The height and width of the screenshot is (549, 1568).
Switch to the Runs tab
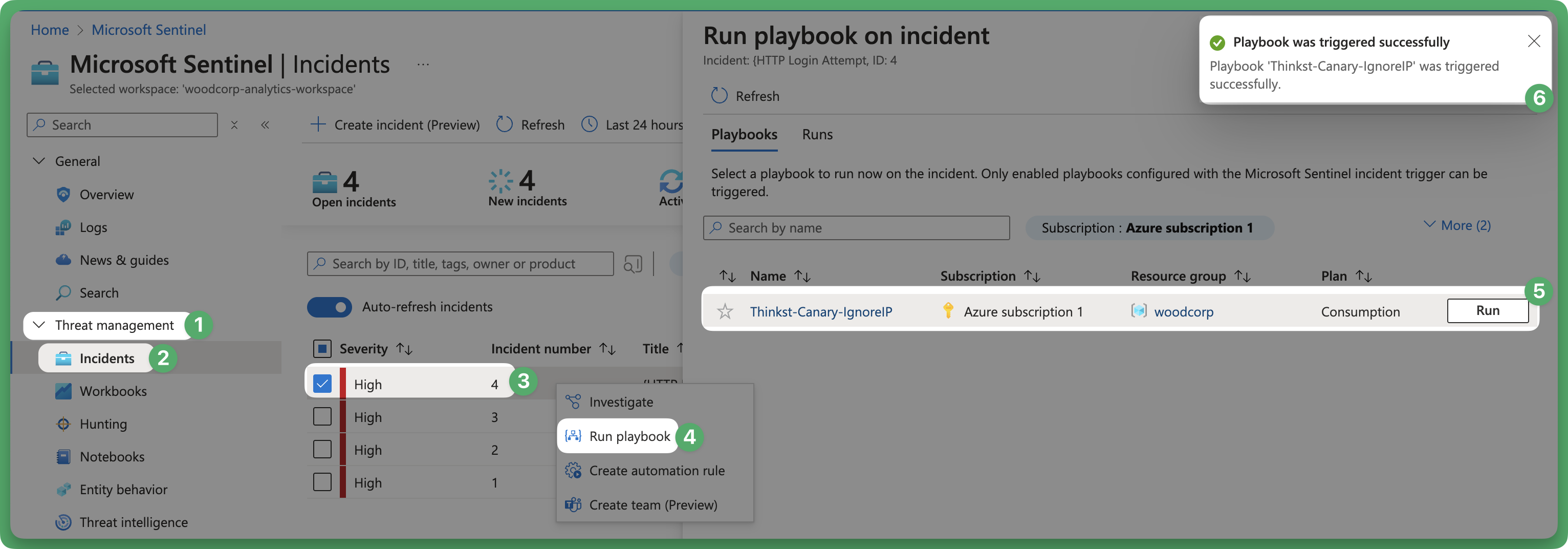817,135
